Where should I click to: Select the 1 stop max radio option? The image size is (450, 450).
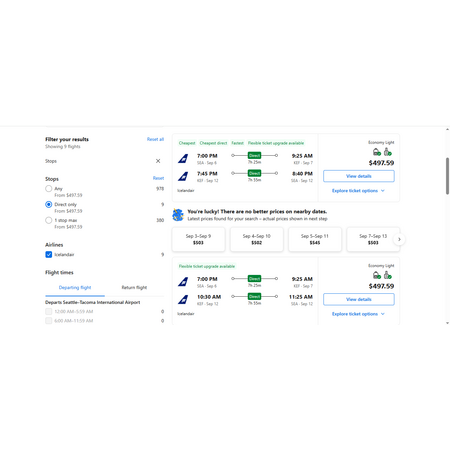pos(49,220)
